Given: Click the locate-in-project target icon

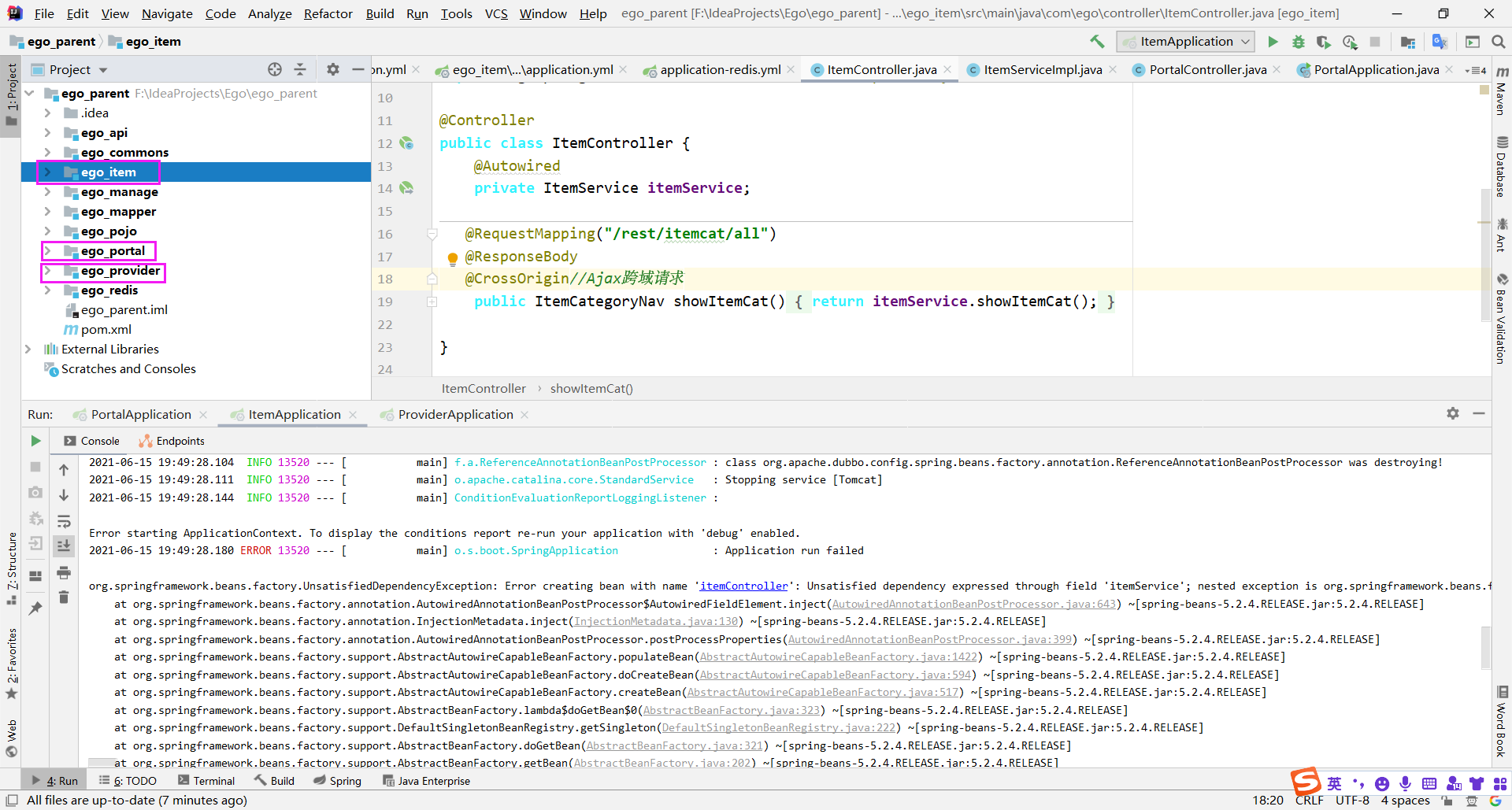Looking at the screenshot, I should click(275, 69).
